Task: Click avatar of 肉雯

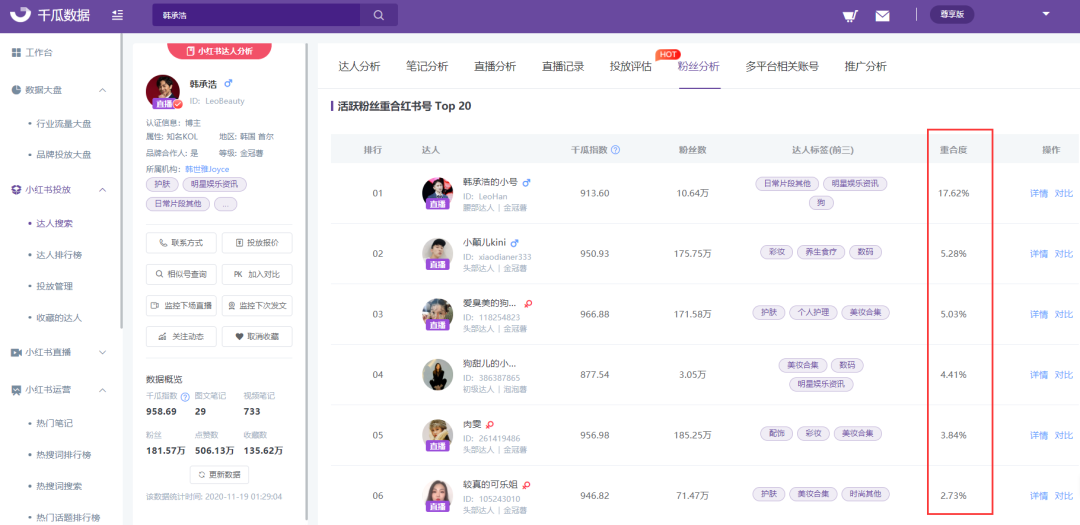Action: (437, 435)
